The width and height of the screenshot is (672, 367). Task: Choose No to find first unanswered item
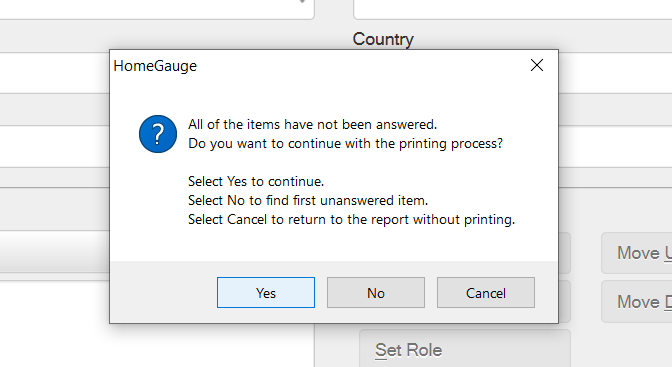(x=376, y=292)
